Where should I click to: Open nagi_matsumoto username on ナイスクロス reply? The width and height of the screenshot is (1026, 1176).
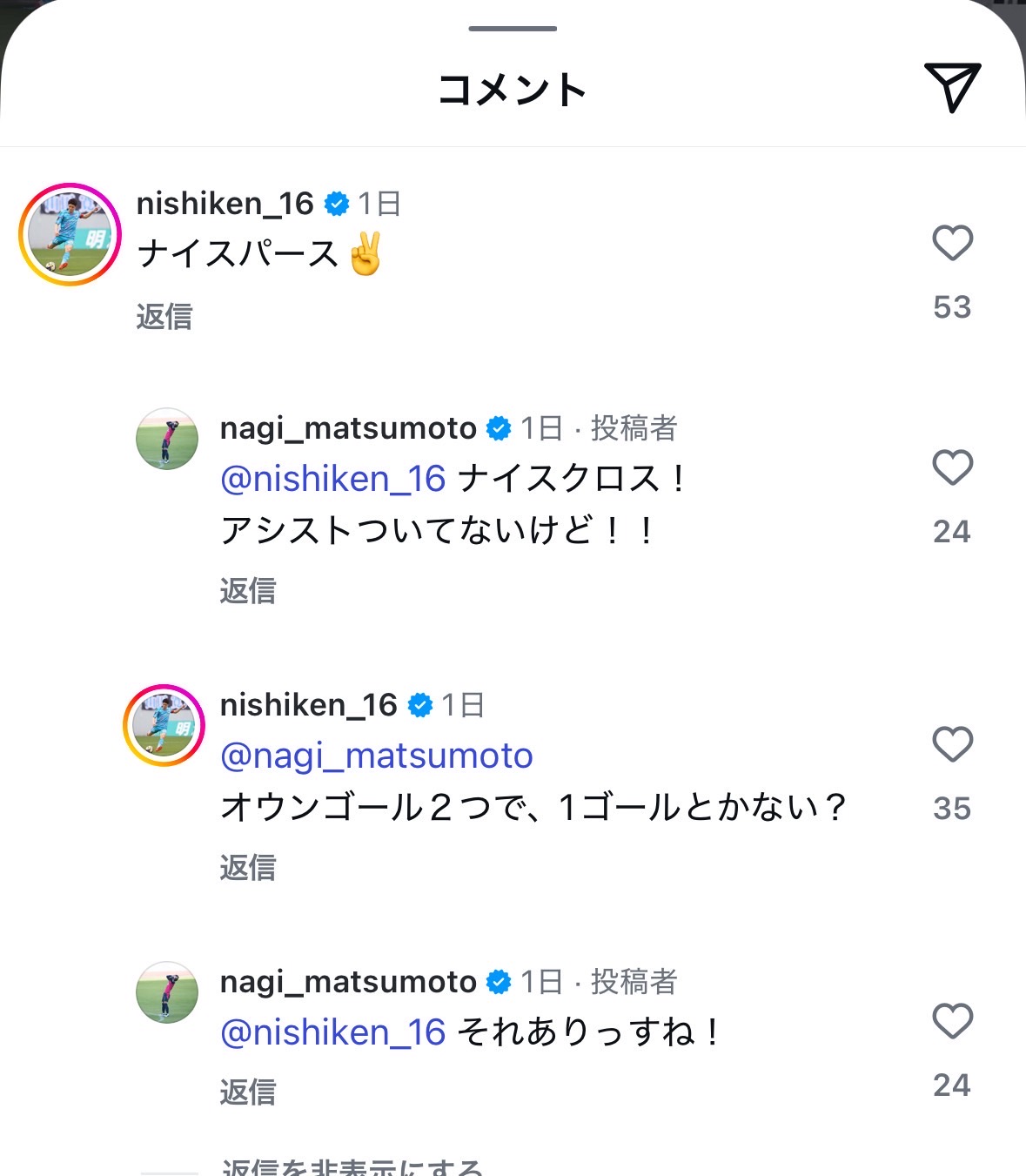[348, 428]
